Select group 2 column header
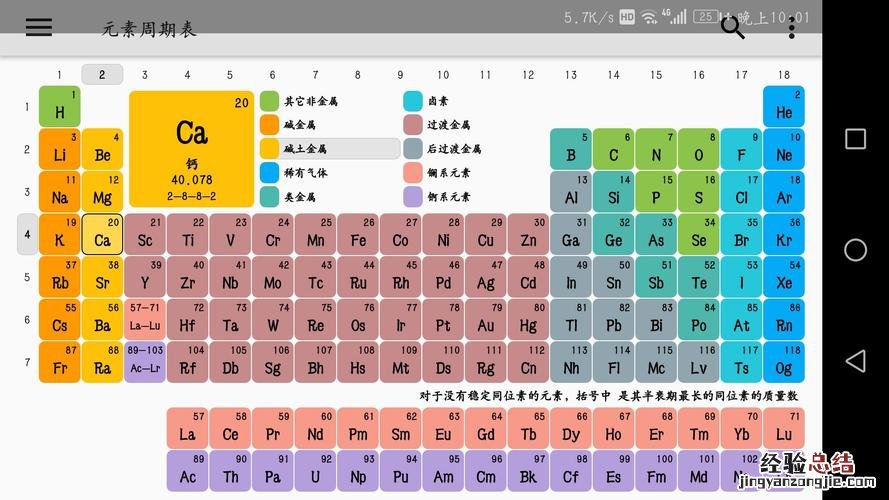The height and width of the screenshot is (500, 889). 102,74
